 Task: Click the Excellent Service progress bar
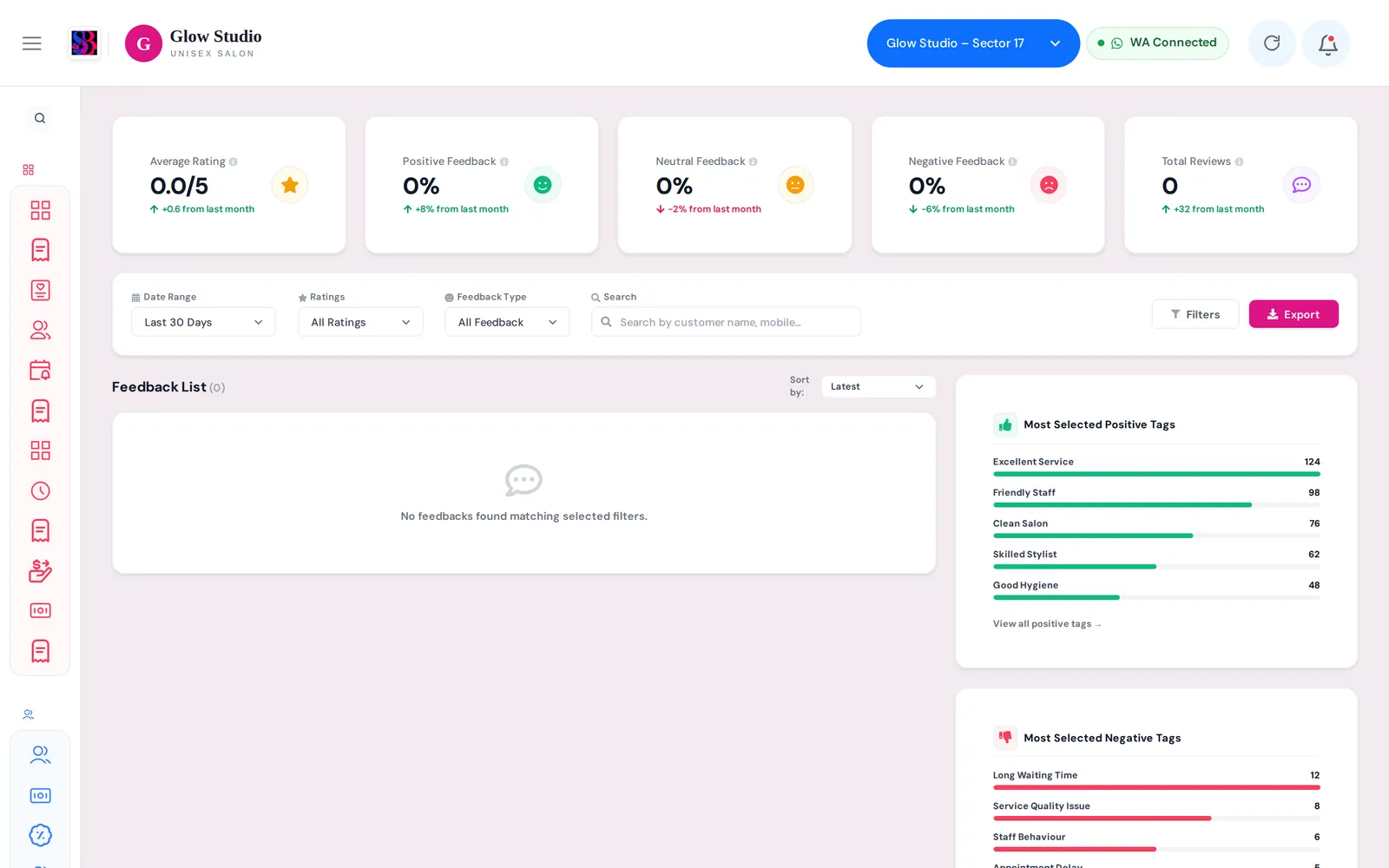click(1156, 474)
